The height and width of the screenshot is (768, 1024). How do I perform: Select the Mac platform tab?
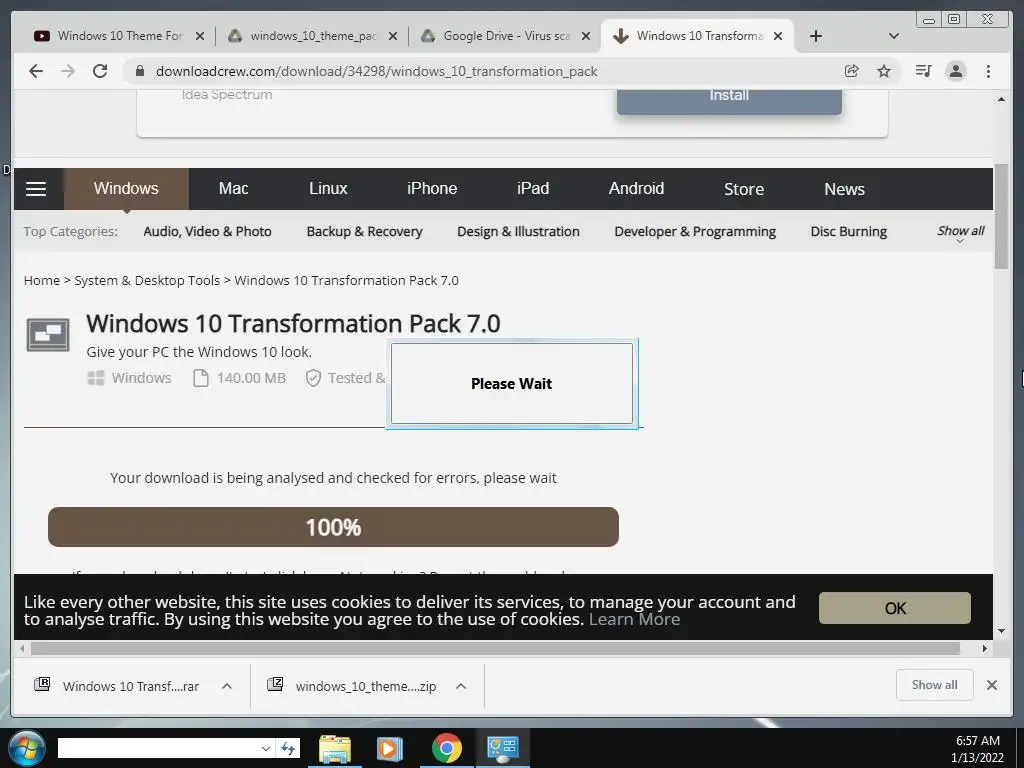coord(233,189)
